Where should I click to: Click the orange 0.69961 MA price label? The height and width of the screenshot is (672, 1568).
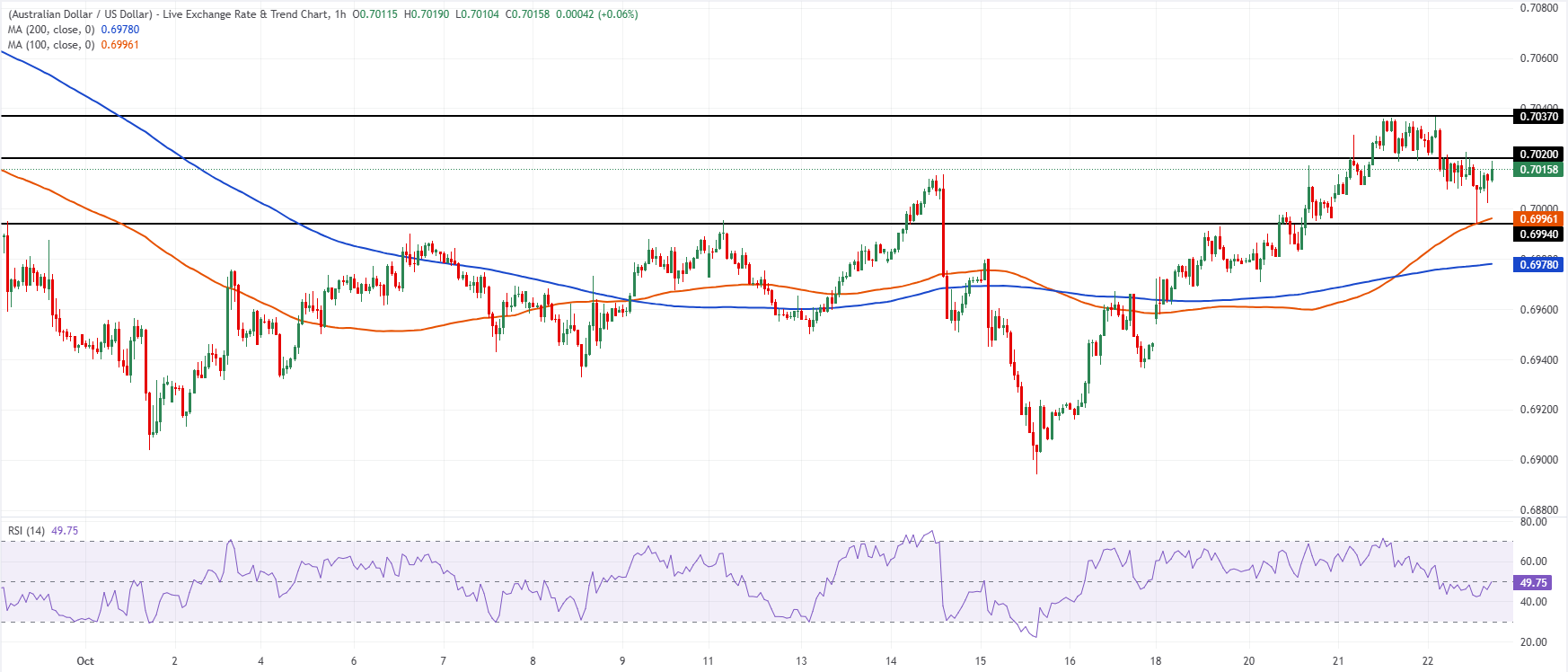coord(1538,219)
